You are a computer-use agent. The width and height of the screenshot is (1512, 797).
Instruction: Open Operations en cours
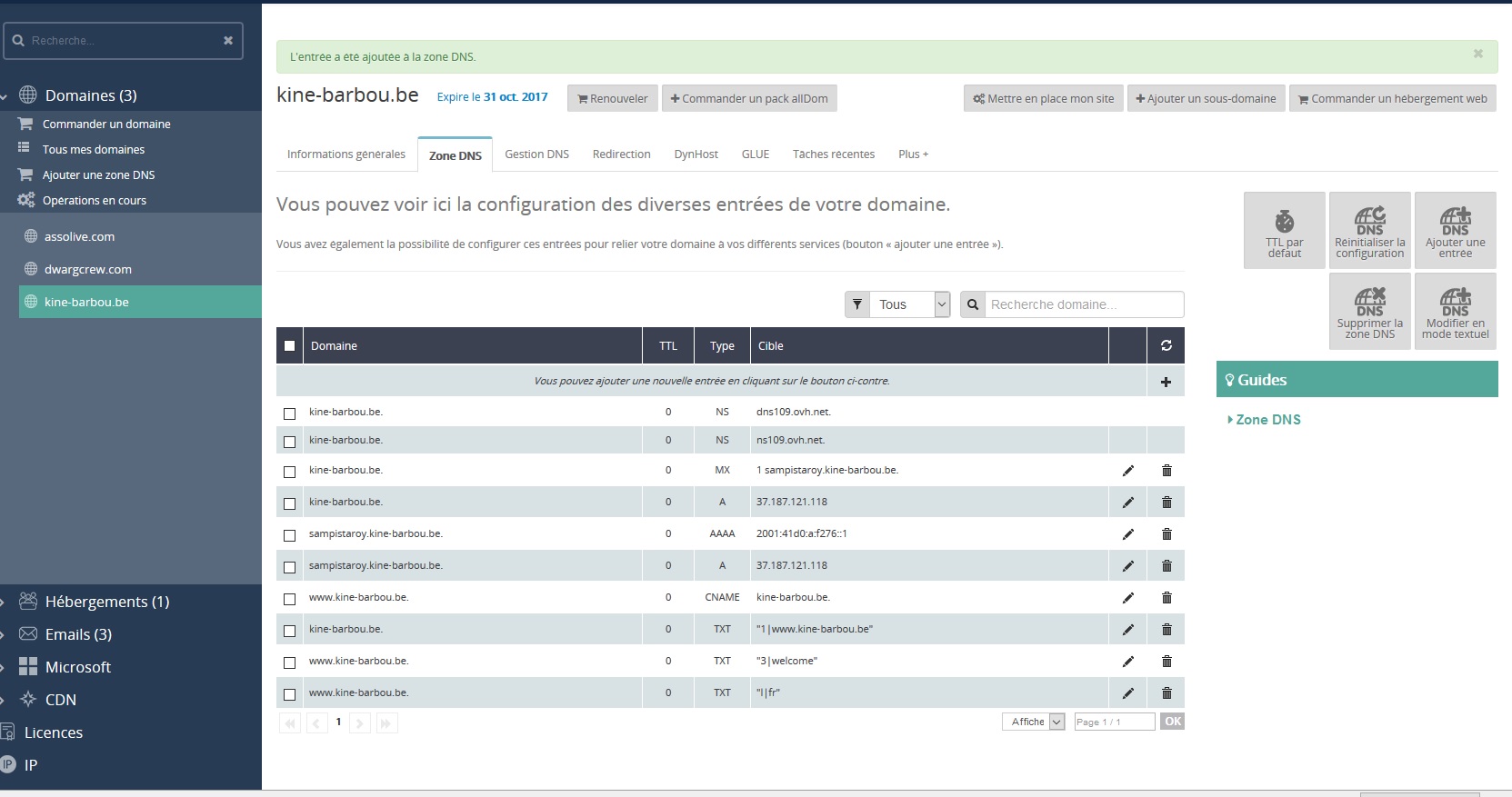click(x=94, y=200)
